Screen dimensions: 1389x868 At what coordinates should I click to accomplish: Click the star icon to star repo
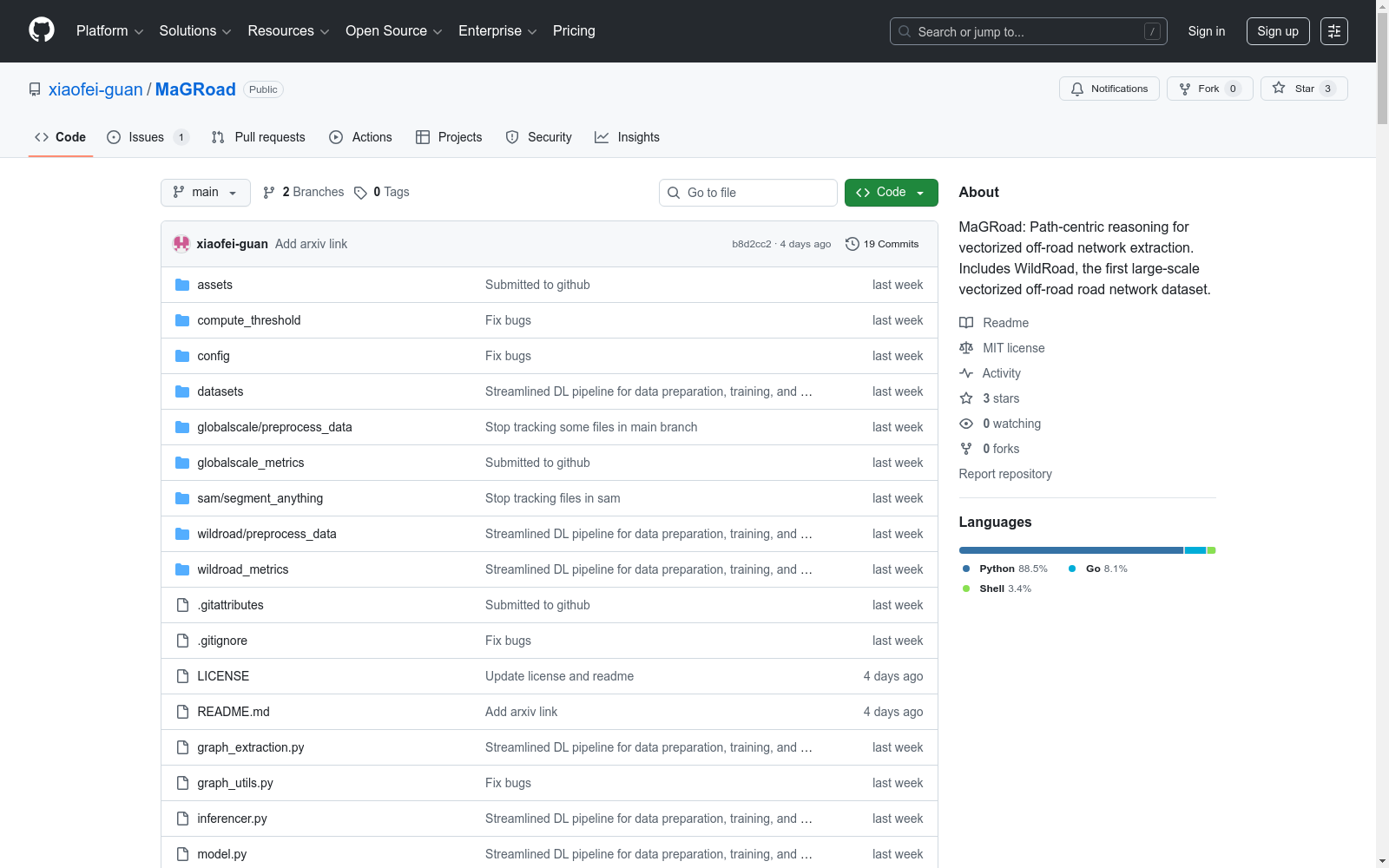pos(1279,88)
